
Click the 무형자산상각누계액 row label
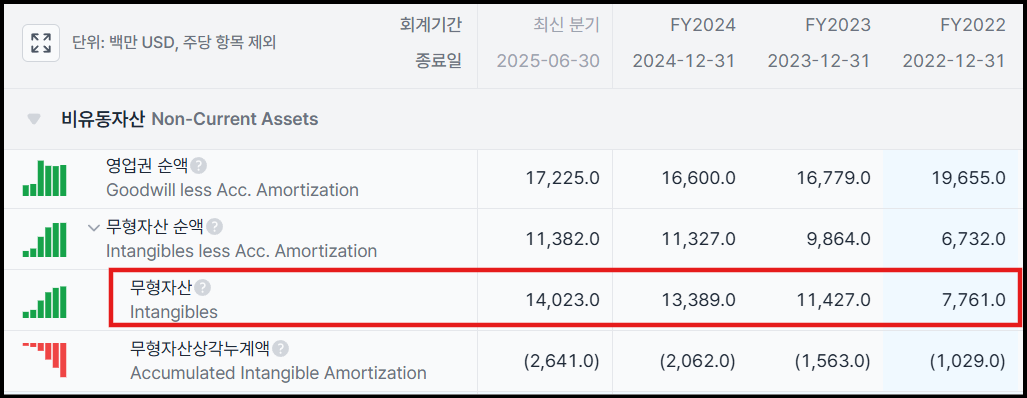coord(200,348)
